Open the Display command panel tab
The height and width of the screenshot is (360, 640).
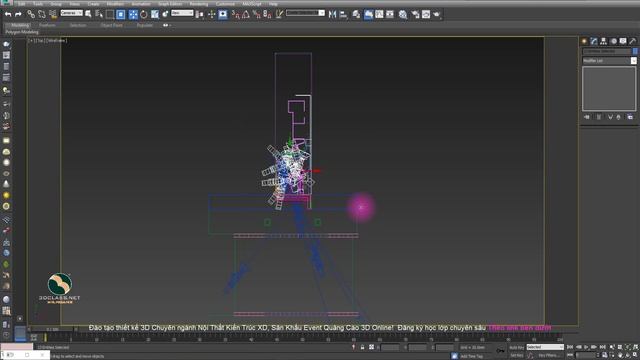623,41
